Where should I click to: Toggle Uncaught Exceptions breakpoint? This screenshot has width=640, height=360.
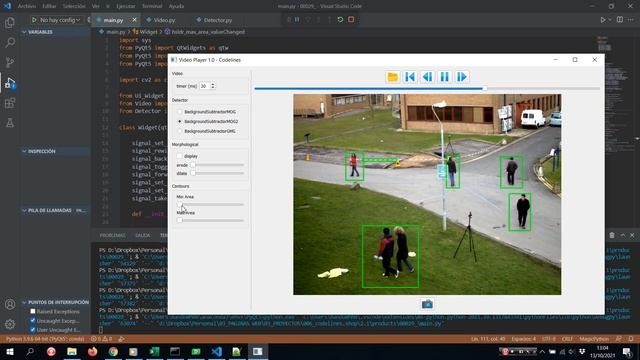pos(33,321)
